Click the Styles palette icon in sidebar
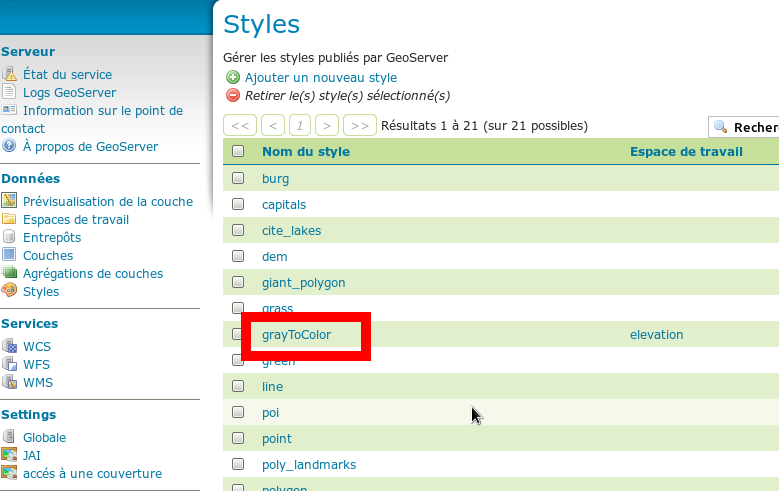The width and height of the screenshot is (779, 491). pyautogui.click(x=9, y=290)
